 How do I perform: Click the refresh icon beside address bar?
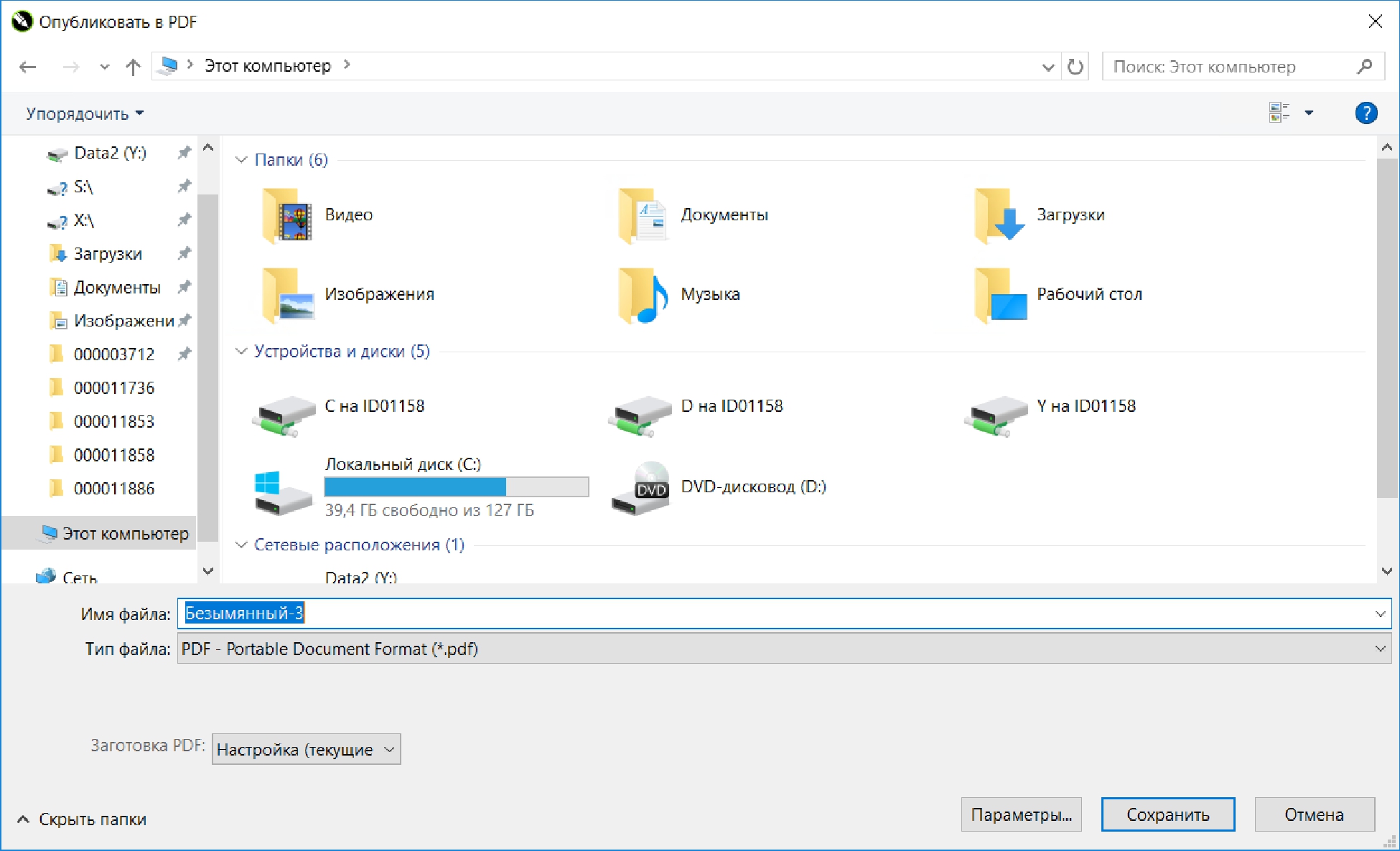1075,67
